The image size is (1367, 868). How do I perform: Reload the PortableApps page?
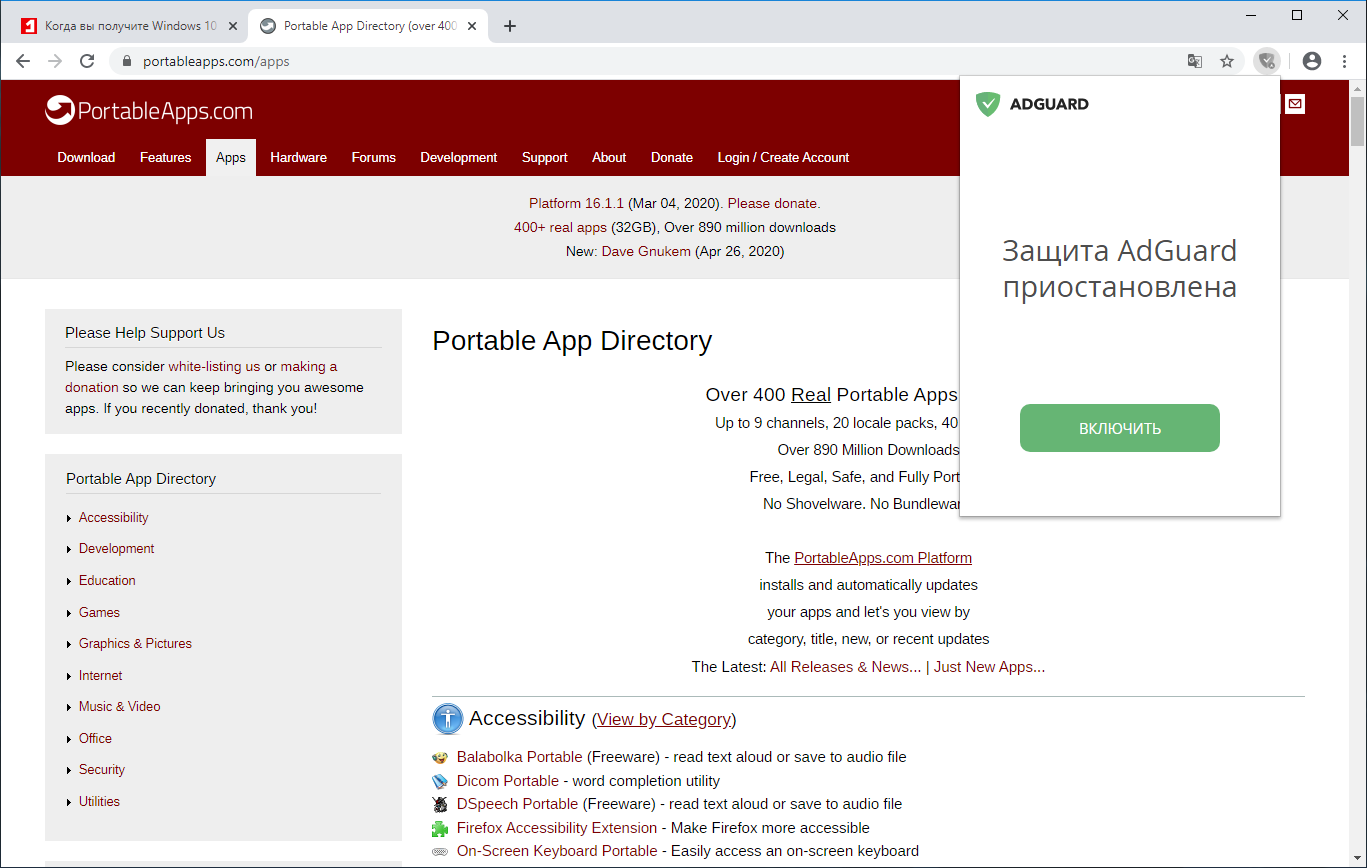tap(87, 61)
